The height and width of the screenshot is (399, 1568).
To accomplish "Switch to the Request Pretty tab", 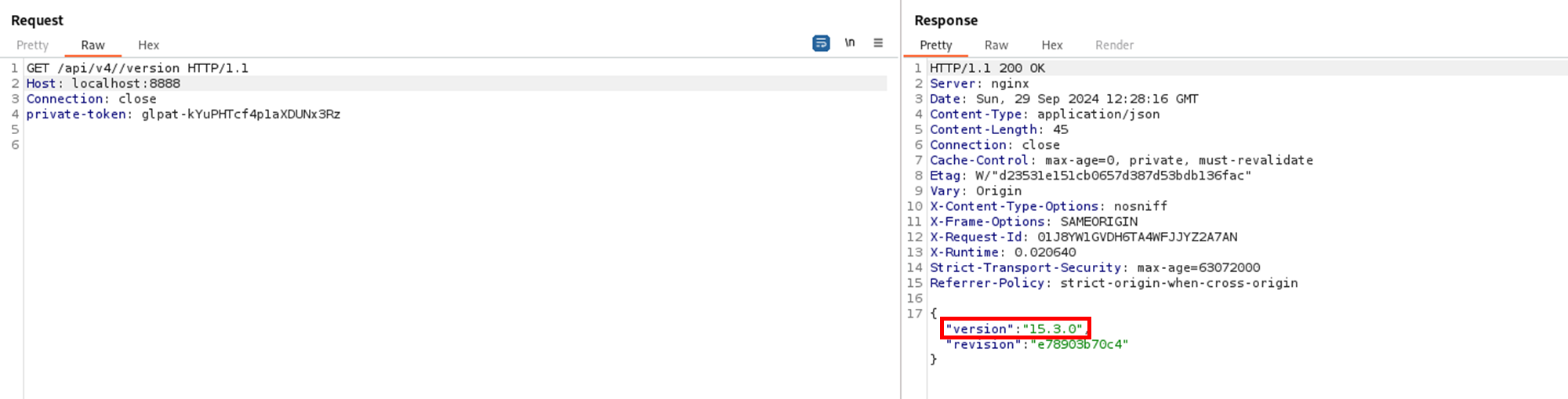I will pyautogui.click(x=32, y=45).
